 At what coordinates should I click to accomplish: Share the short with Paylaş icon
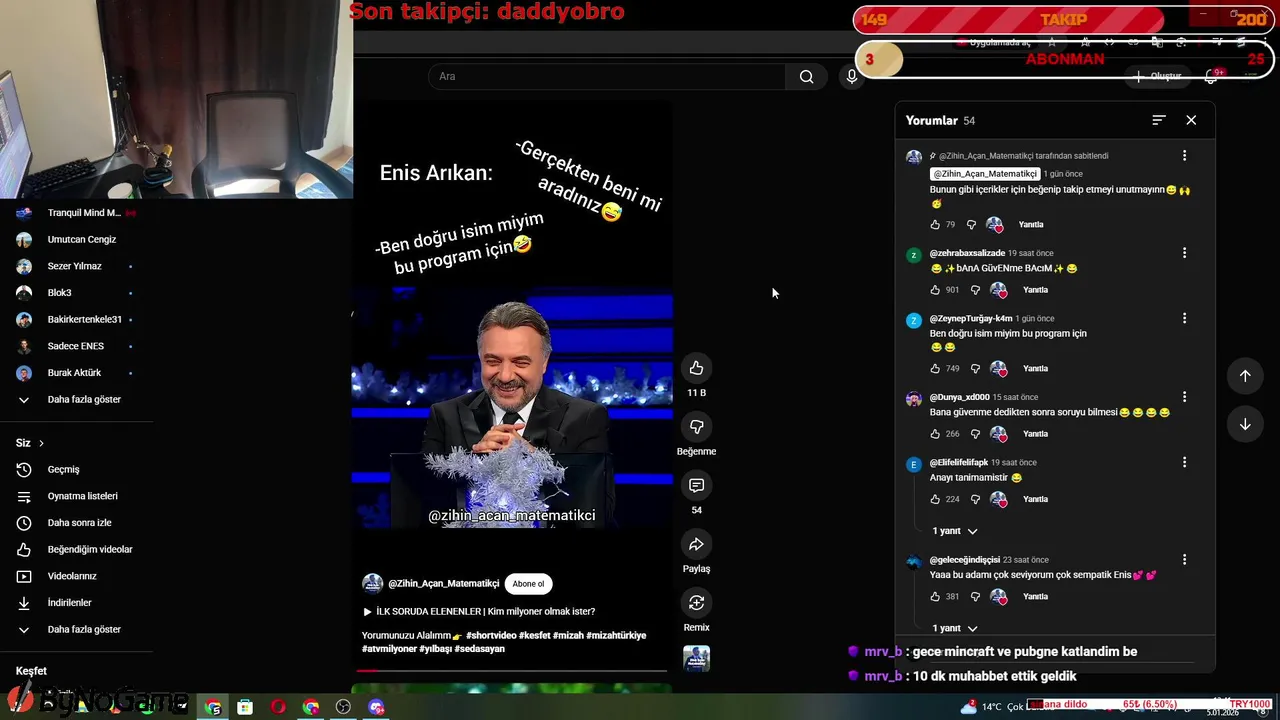pyautogui.click(x=696, y=544)
